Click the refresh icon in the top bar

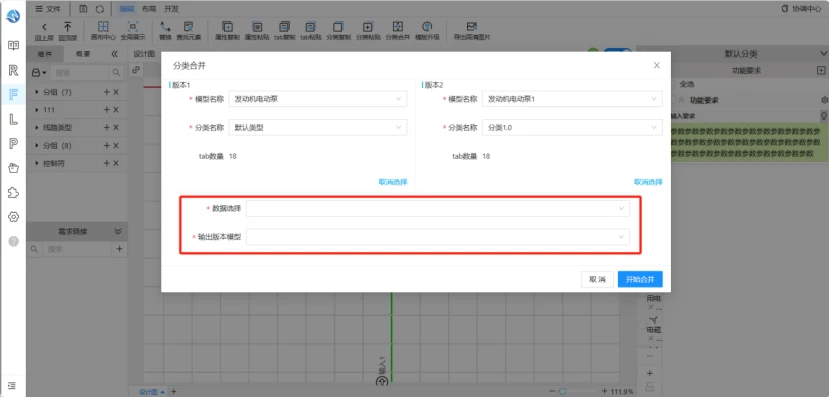click(x=99, y=9)
